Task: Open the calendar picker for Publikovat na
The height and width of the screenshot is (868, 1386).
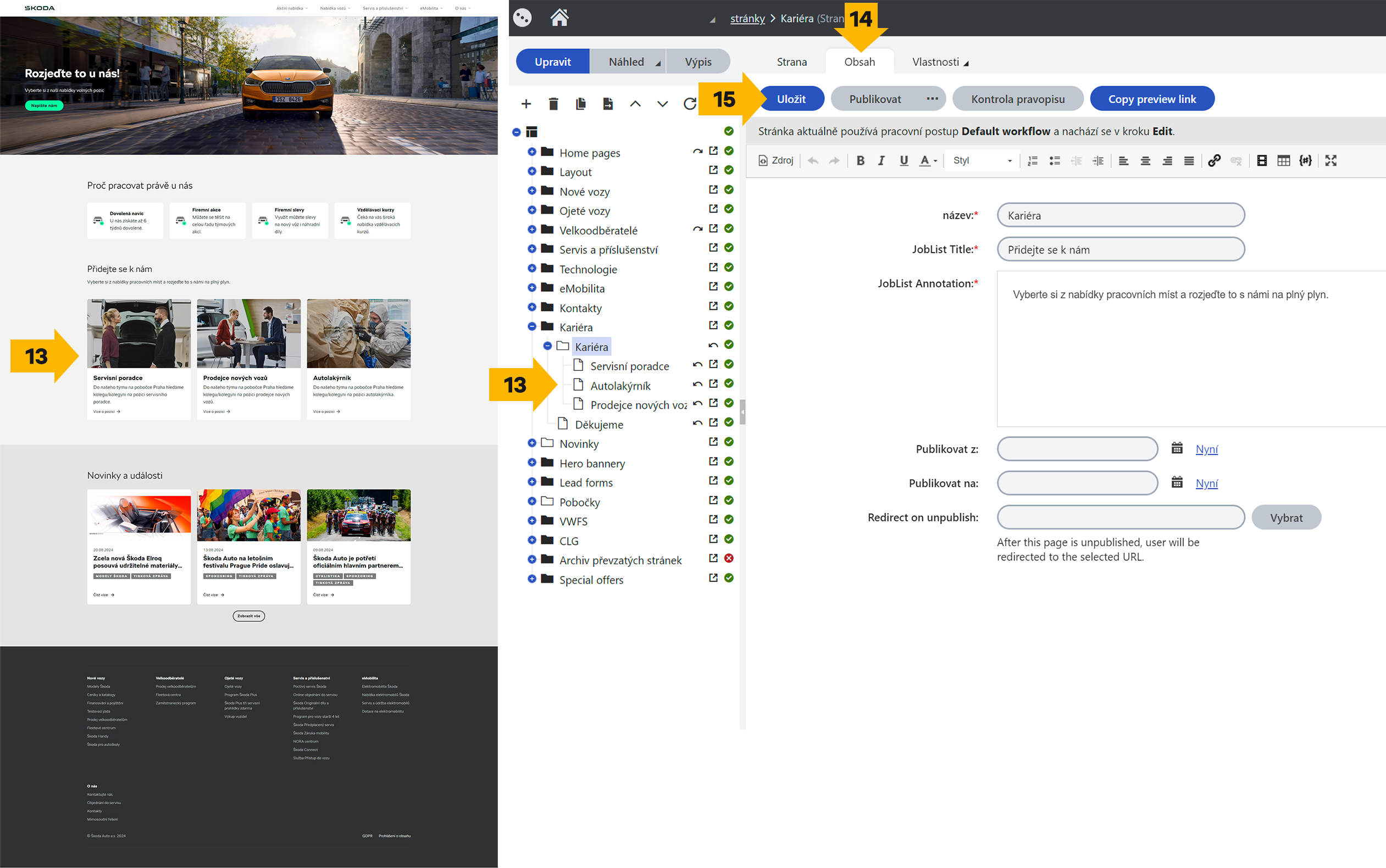Action: (1177, 482)
